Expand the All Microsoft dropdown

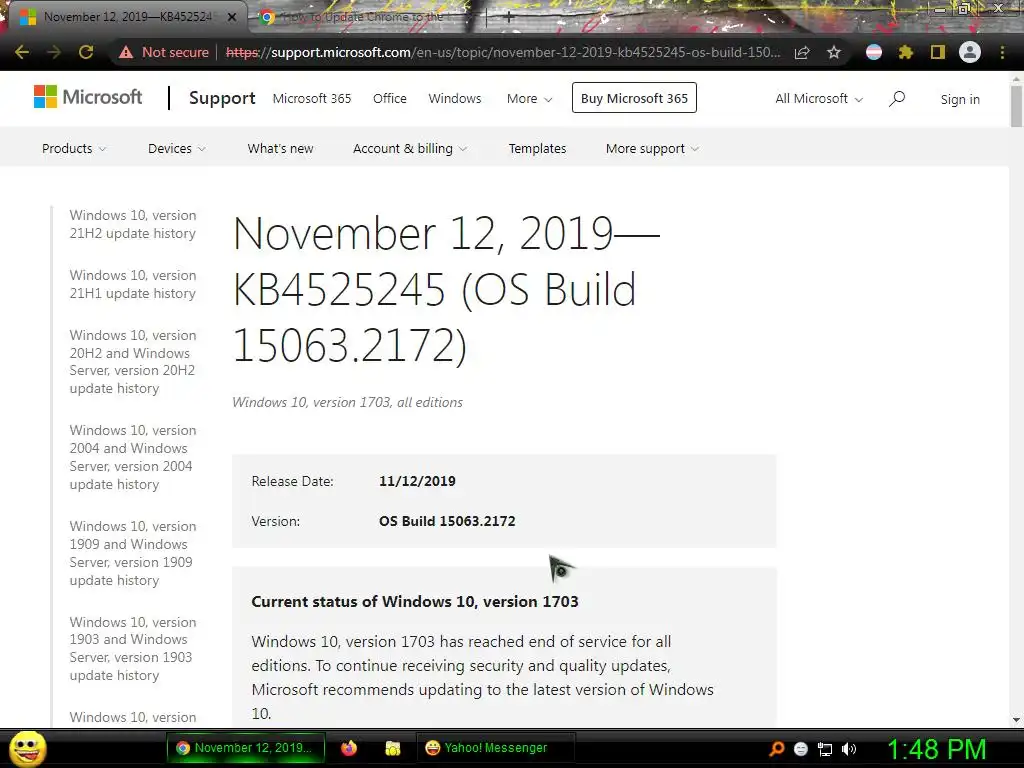819,99
